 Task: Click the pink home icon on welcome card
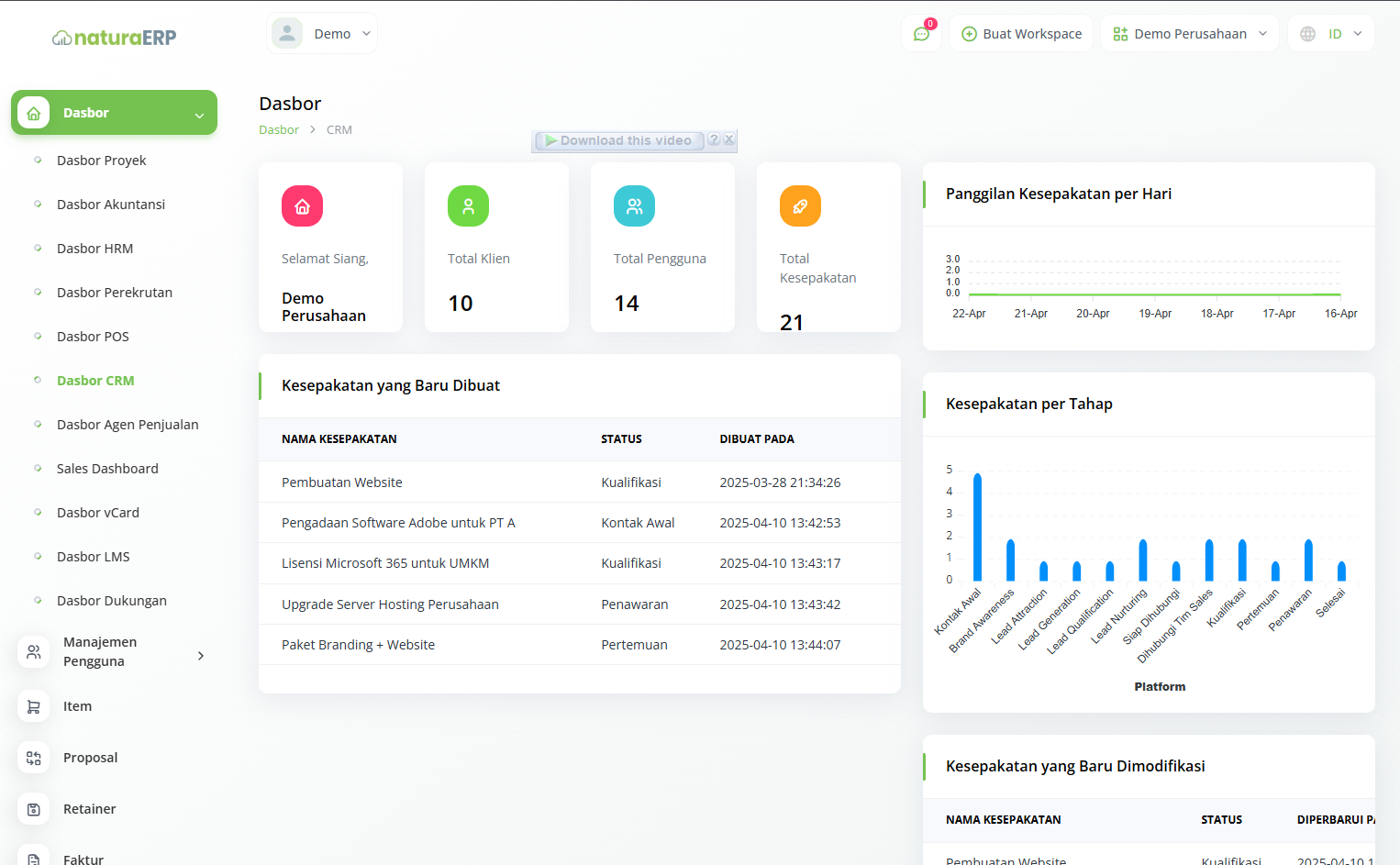pyautogui.click(x=302, y=206)
